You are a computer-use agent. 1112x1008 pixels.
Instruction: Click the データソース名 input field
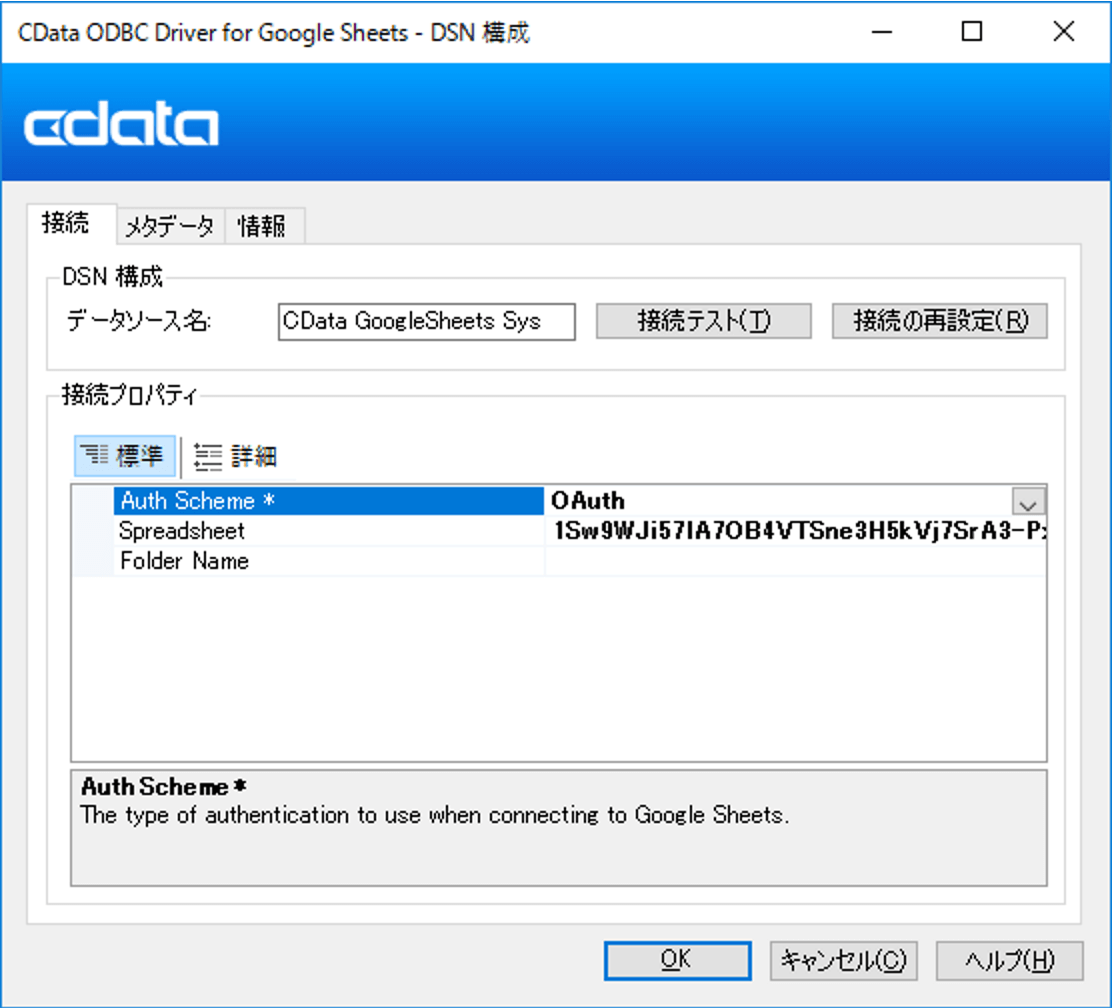coord(426,321)
